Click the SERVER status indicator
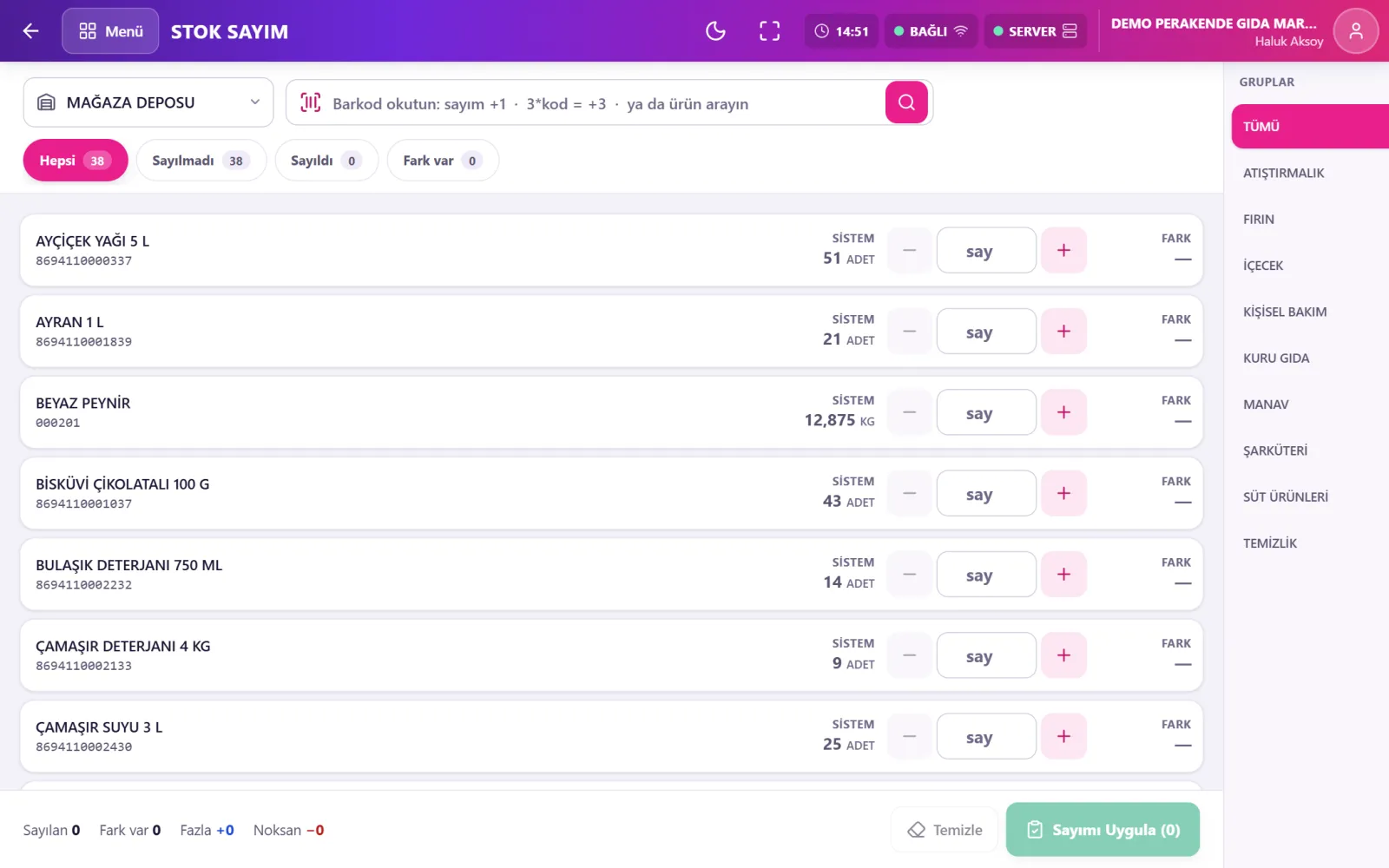 pos(1035,31)
